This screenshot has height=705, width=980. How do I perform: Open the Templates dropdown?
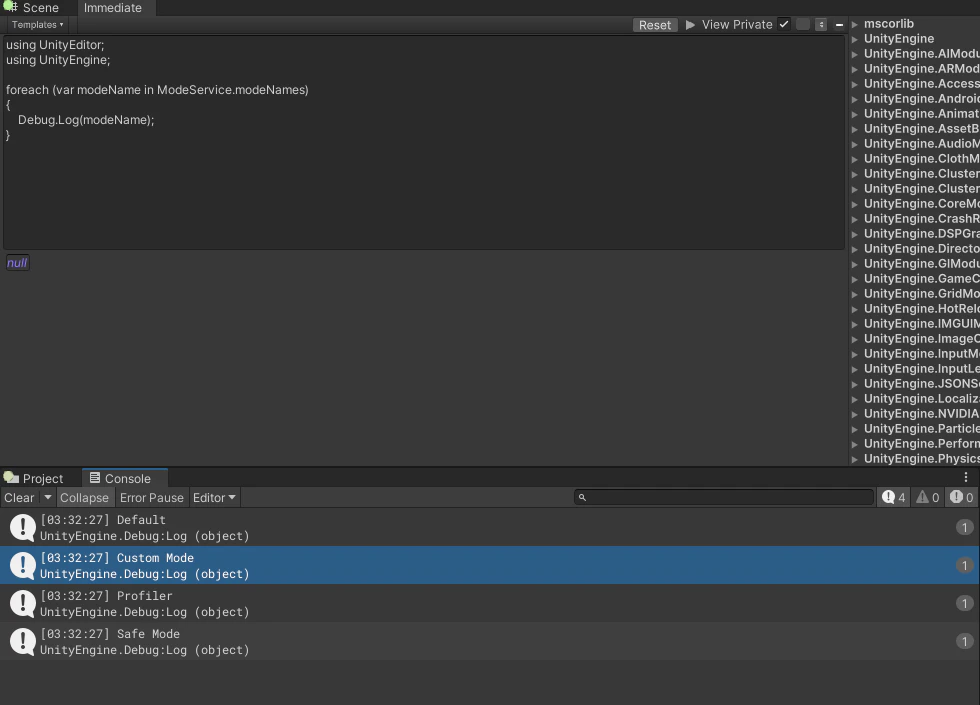38,25
